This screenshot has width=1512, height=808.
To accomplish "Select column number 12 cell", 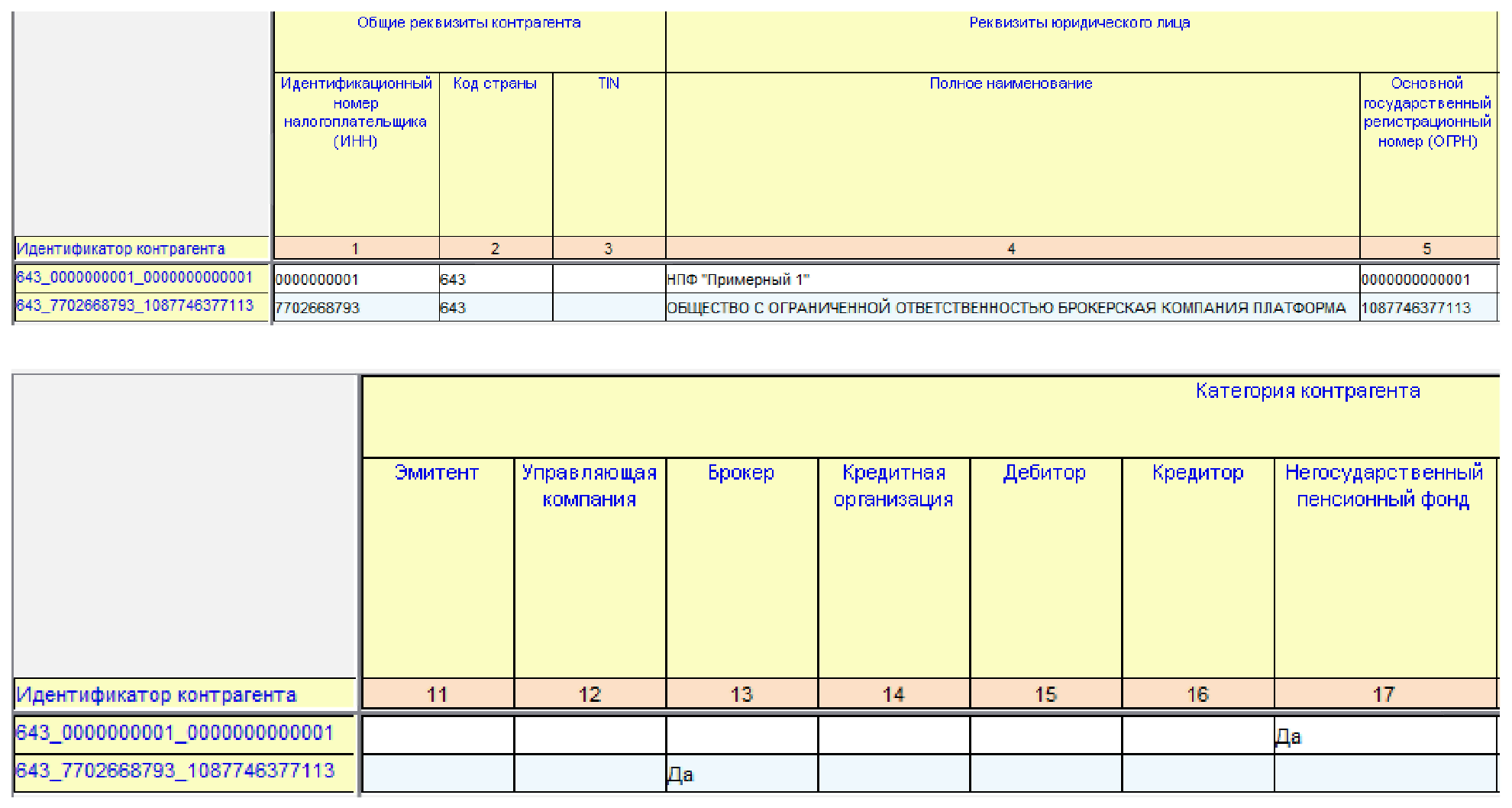I will (590, 693).
